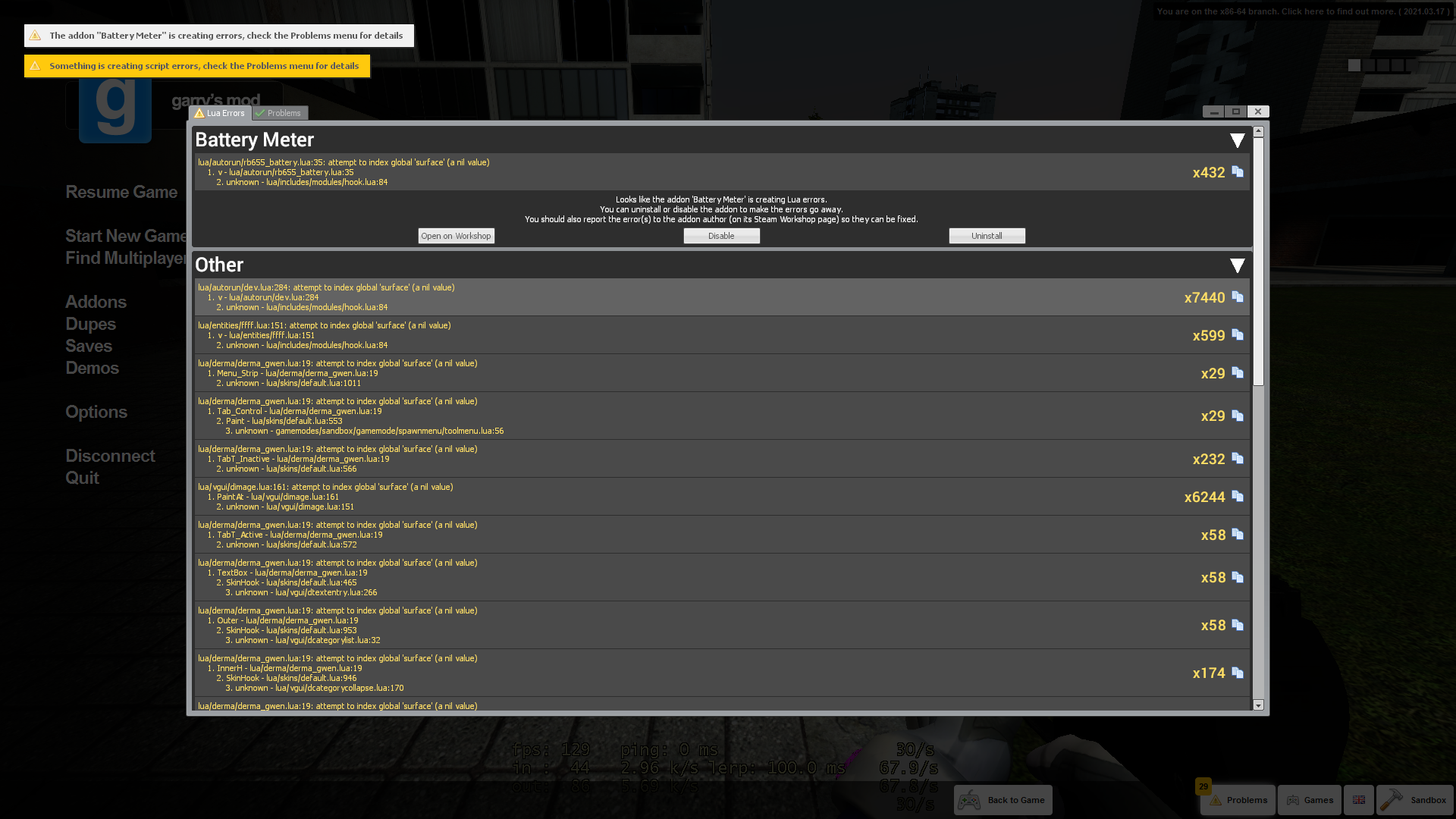Disable the Battery Meter addon
The image size is (1456, 819).
721,234
